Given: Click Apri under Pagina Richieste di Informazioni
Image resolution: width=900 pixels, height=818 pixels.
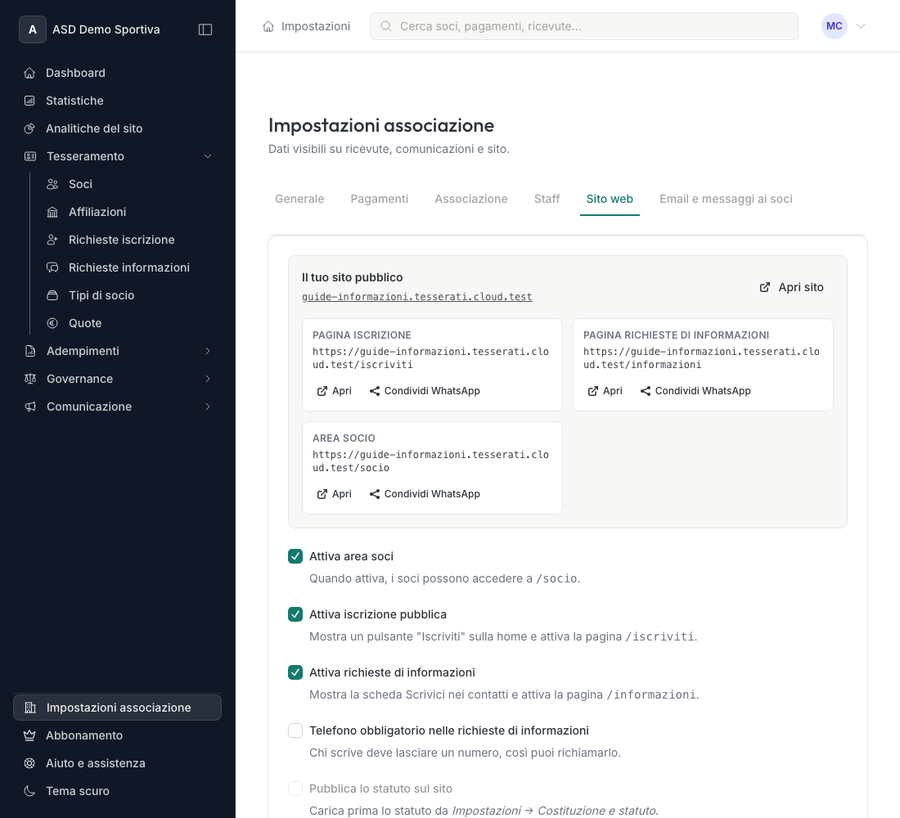Looking at the screenshot, I should (605, 391).
